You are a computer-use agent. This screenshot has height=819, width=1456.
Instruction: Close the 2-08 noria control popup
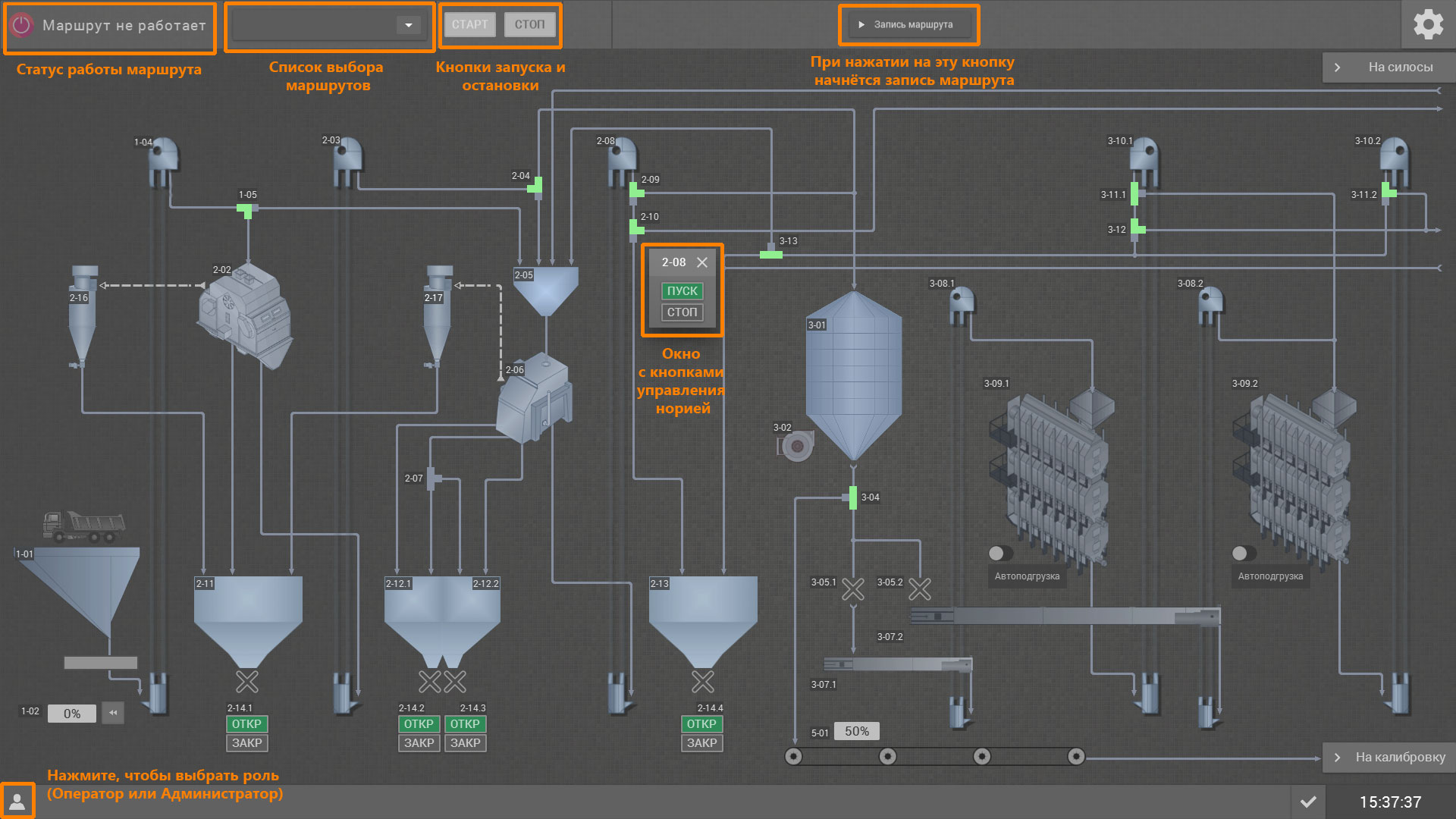click(x=702, y=262)
